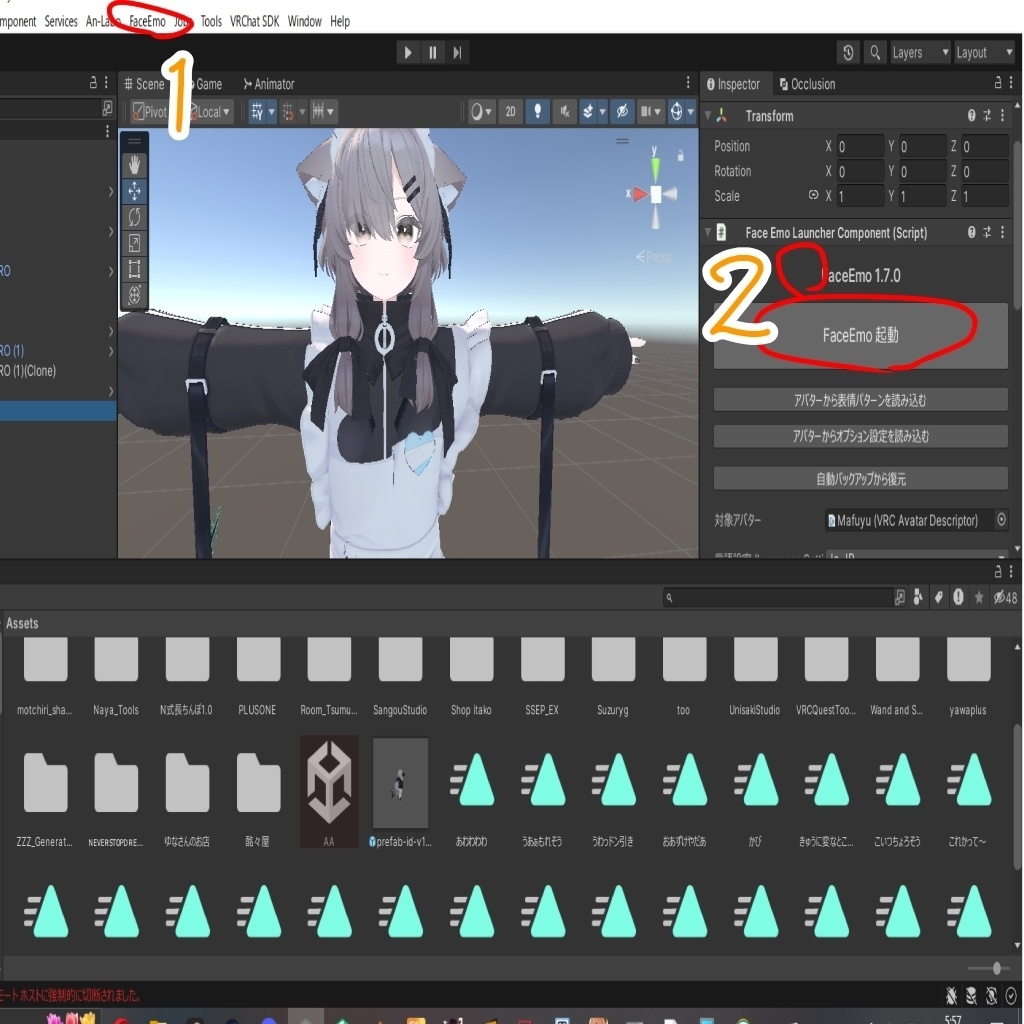Image resolution: width=1024 pixels, height=1024 pixels.
Task: Toggle scale constrained proportions link
Action: click(813, 195)
